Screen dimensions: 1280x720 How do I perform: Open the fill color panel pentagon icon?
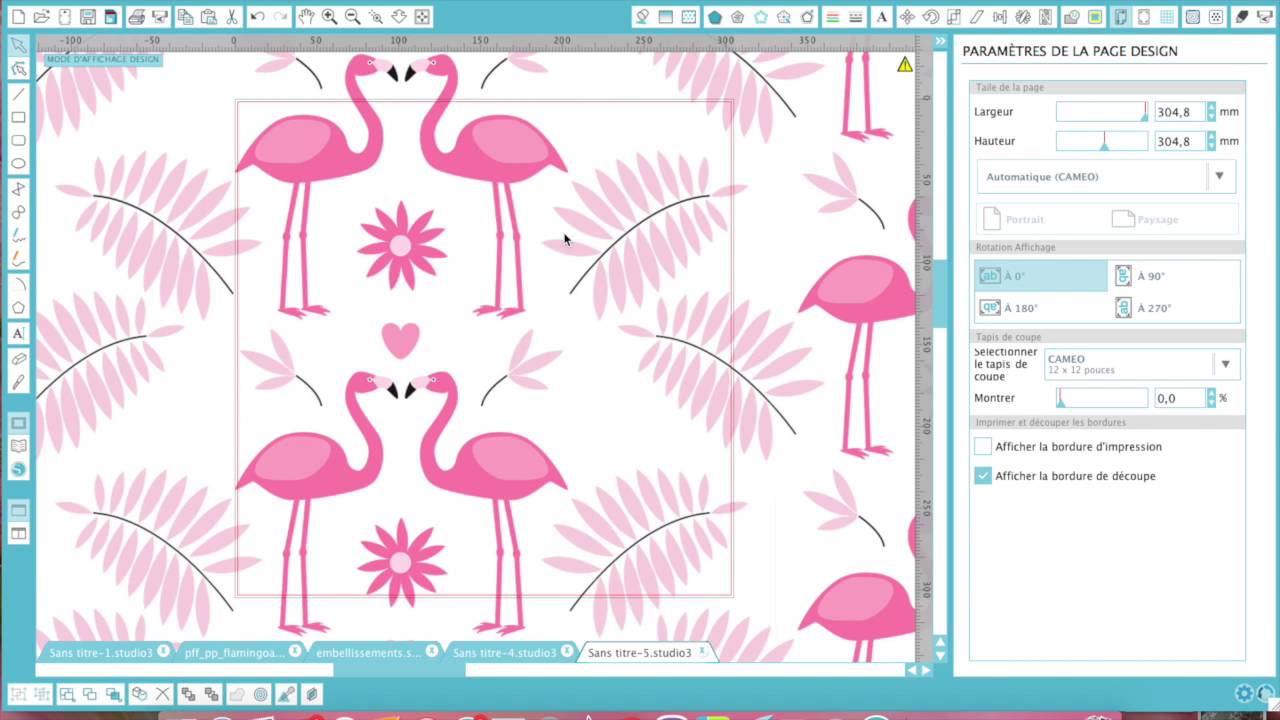(x=714, y=17)
